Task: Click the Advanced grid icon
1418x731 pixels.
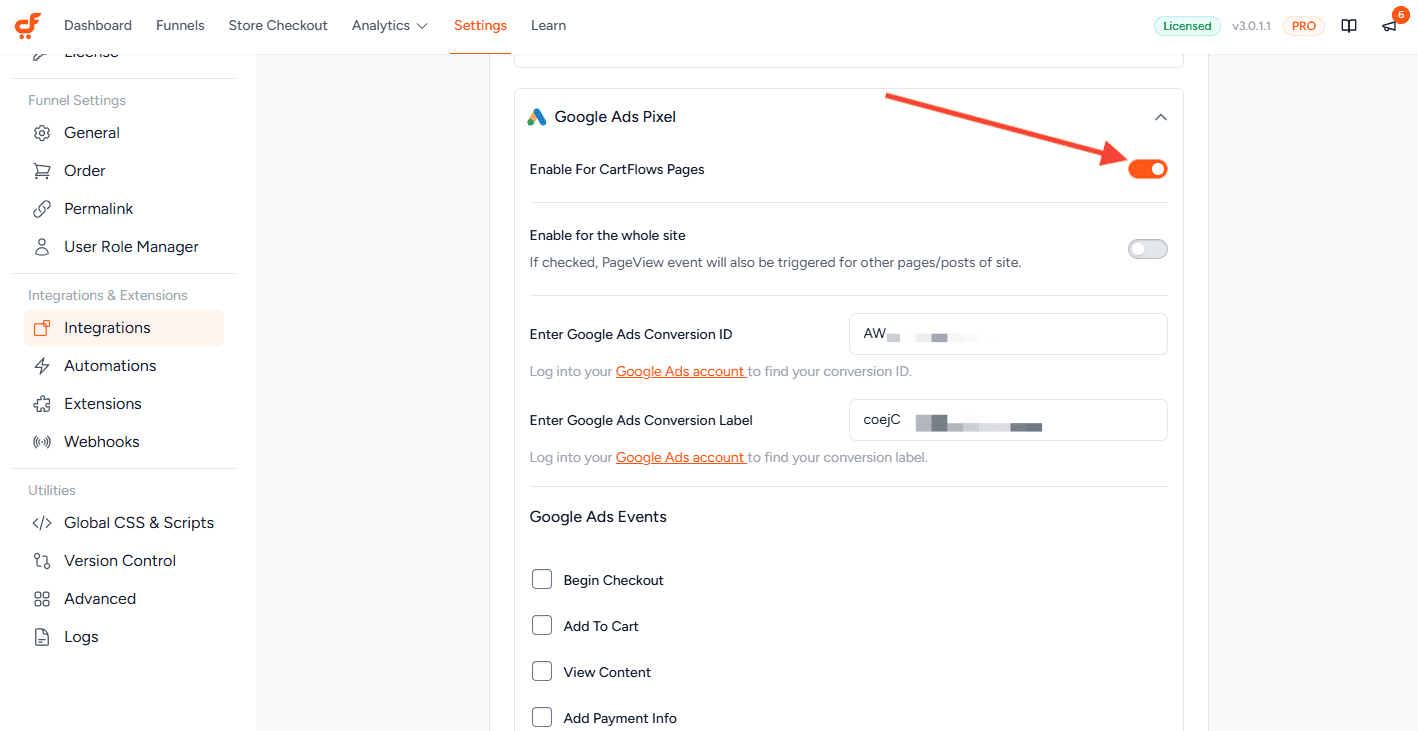Action: click(42, 599)
